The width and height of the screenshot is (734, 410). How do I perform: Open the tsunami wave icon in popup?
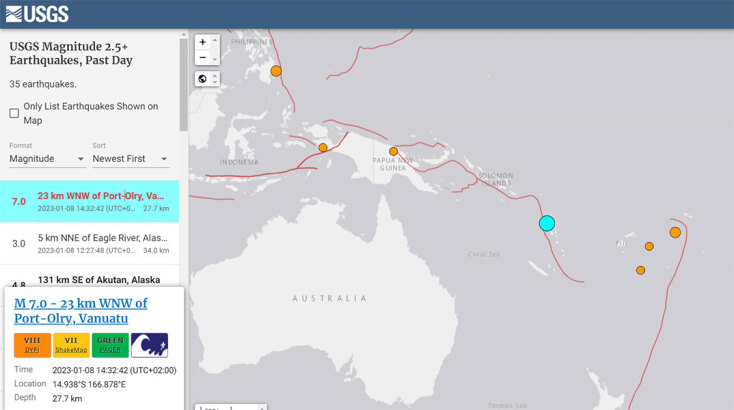(x=149, y=345)
